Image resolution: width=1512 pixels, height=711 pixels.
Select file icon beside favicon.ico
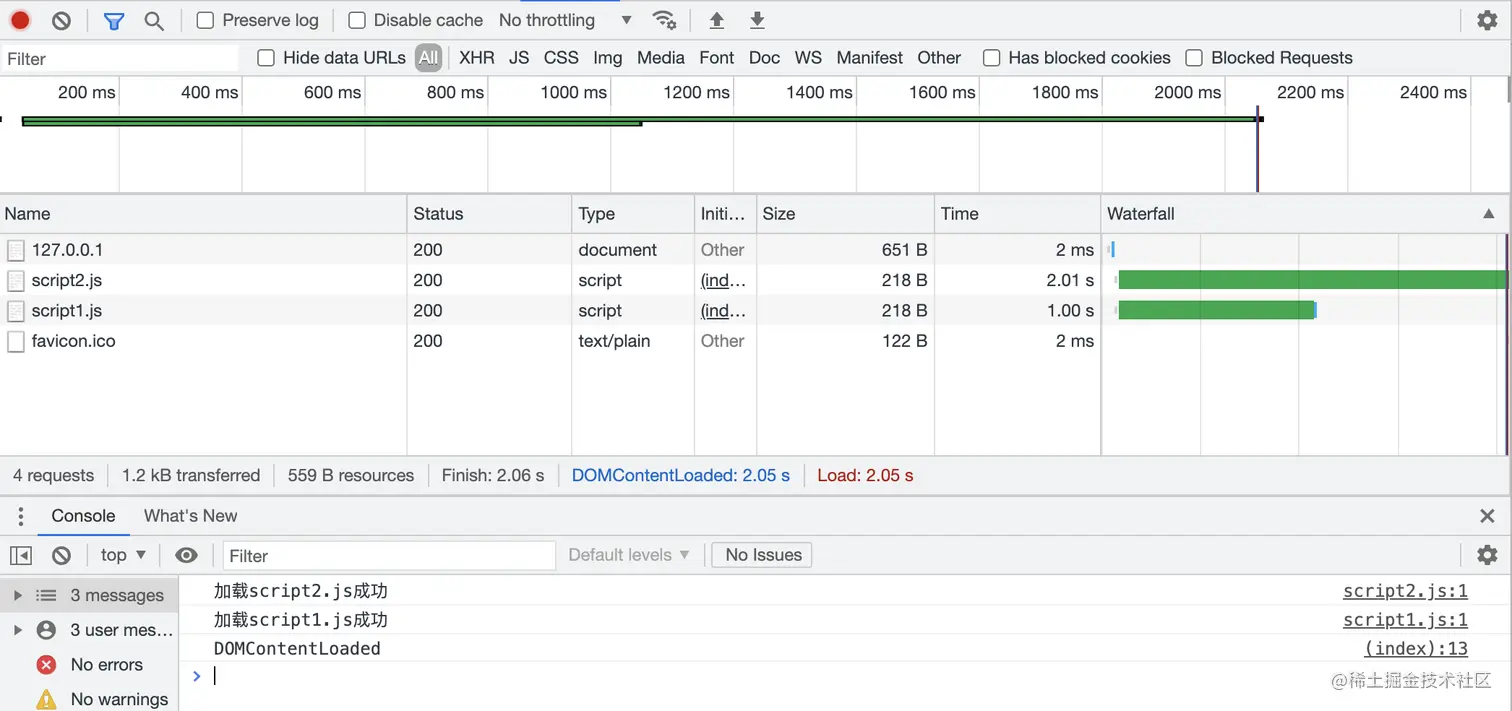pos(16,341)
